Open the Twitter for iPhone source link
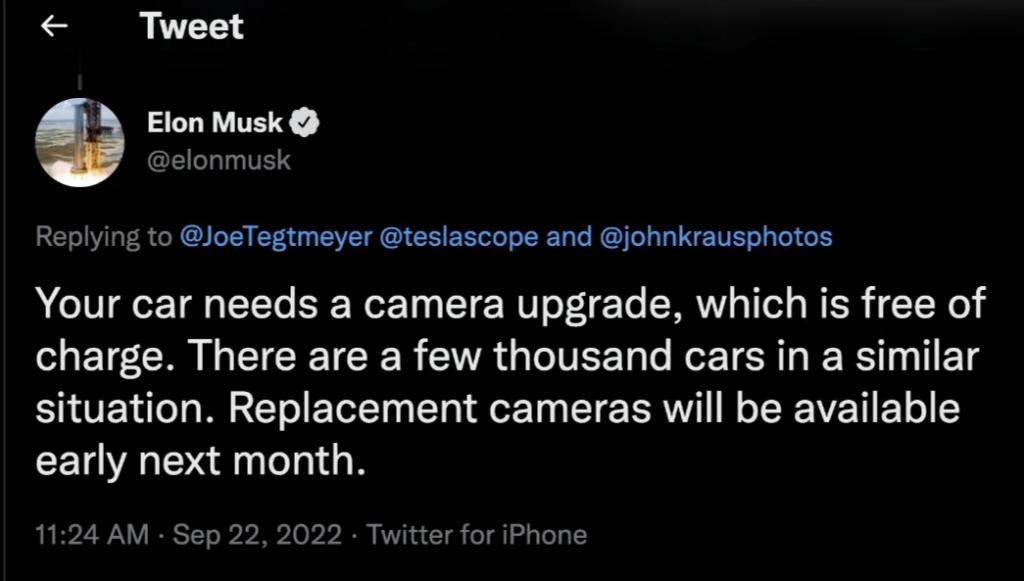The width and height of the screenshot is (1024, 581). tap(476, 534)
